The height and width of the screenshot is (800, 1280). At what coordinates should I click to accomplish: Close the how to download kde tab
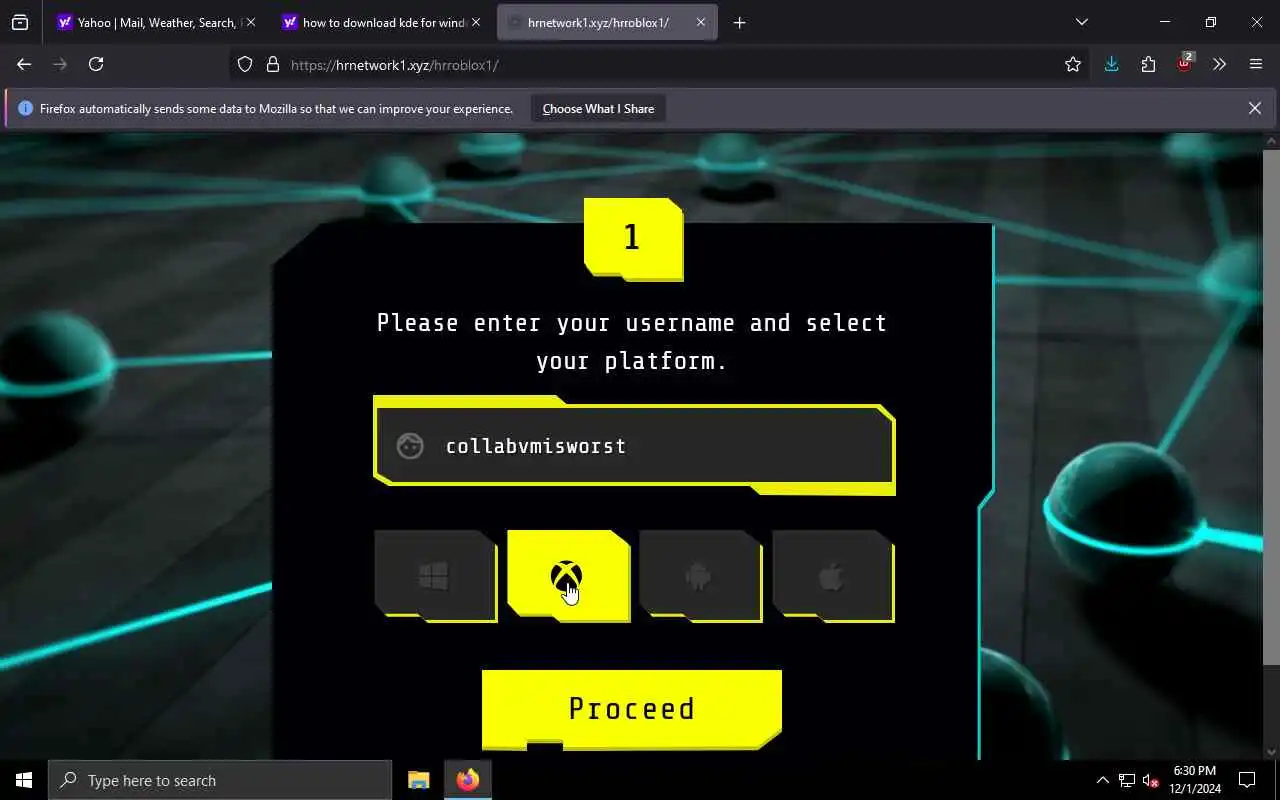(476, 22)
